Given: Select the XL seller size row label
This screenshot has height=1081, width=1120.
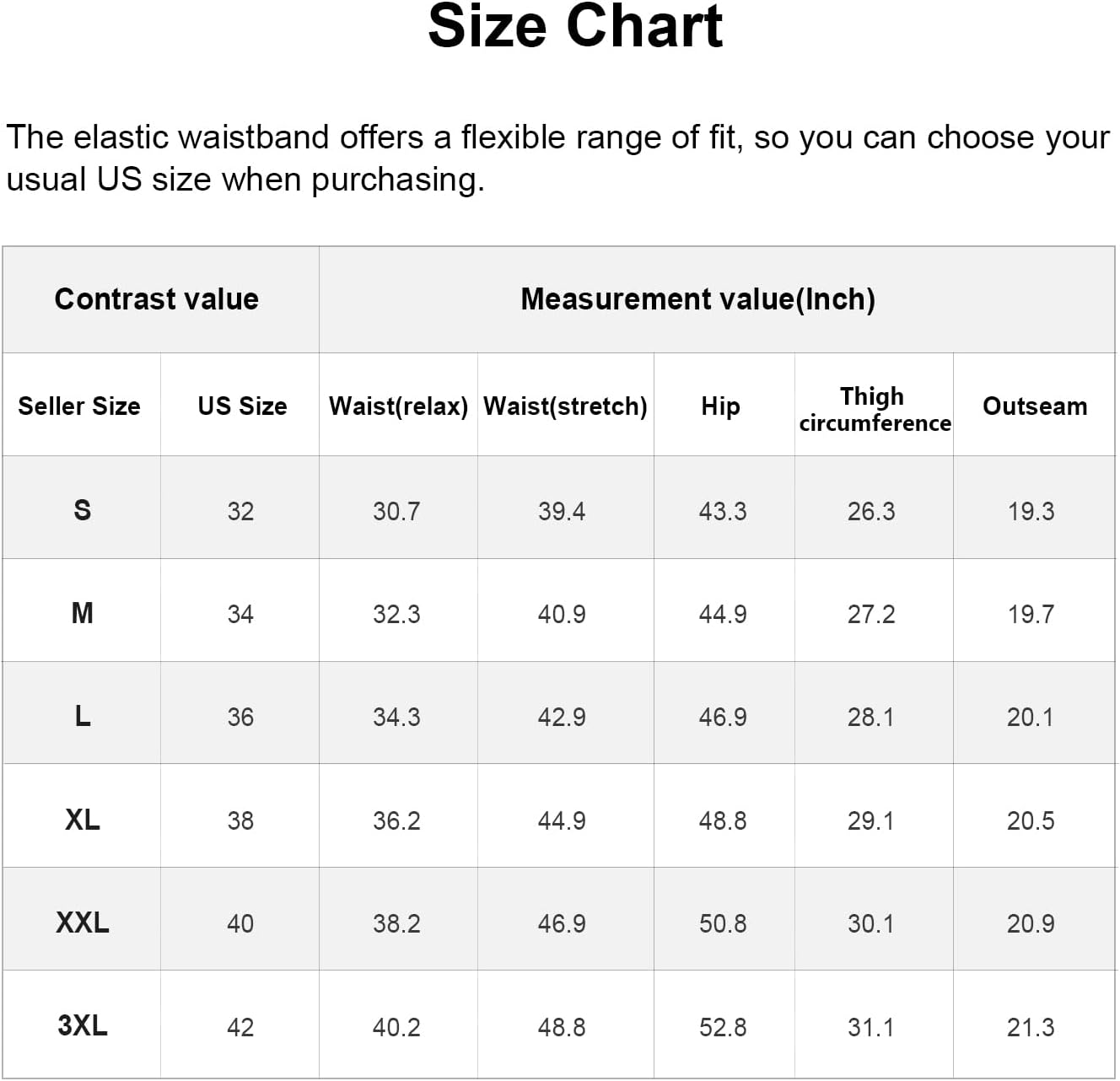Looking at the screenshot, I should pos(82,820).
